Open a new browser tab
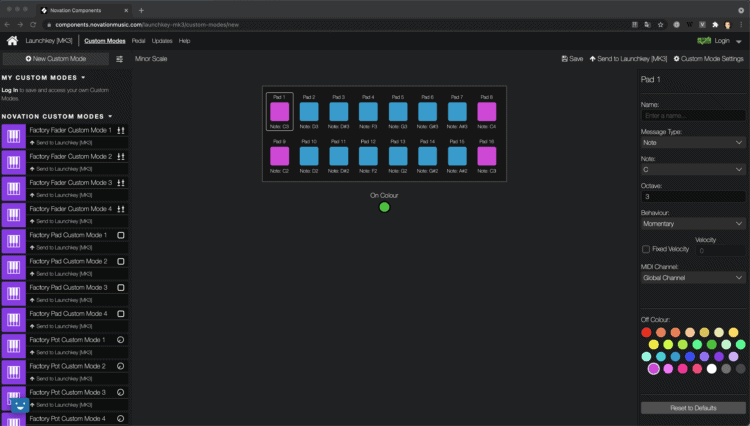Viewport: 750px width, 426px height. click(x=141, y=10)
